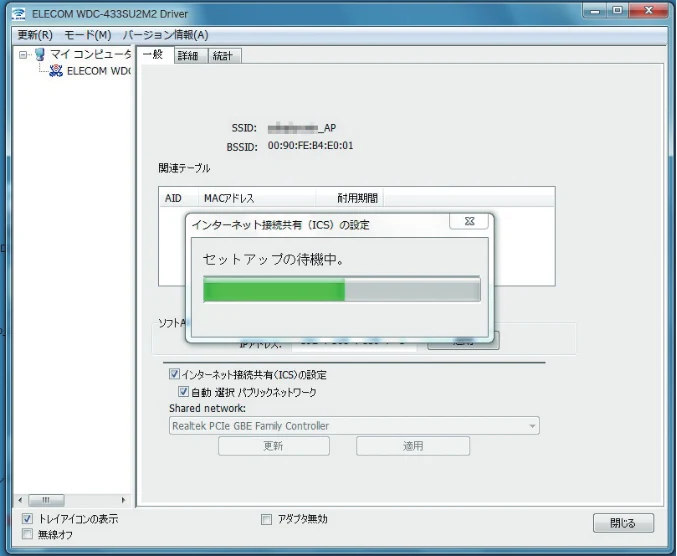677x556 pixels.
Task: Toggle トレイアイコンの表示 checkbox
Action: [x=27, y=518]
